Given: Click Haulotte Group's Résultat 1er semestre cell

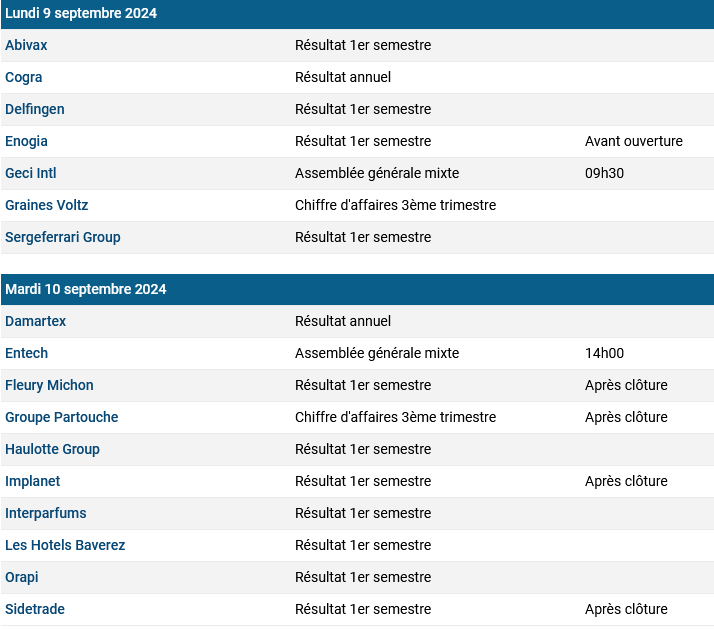Looking at the screenshot, I should (363, 449).
